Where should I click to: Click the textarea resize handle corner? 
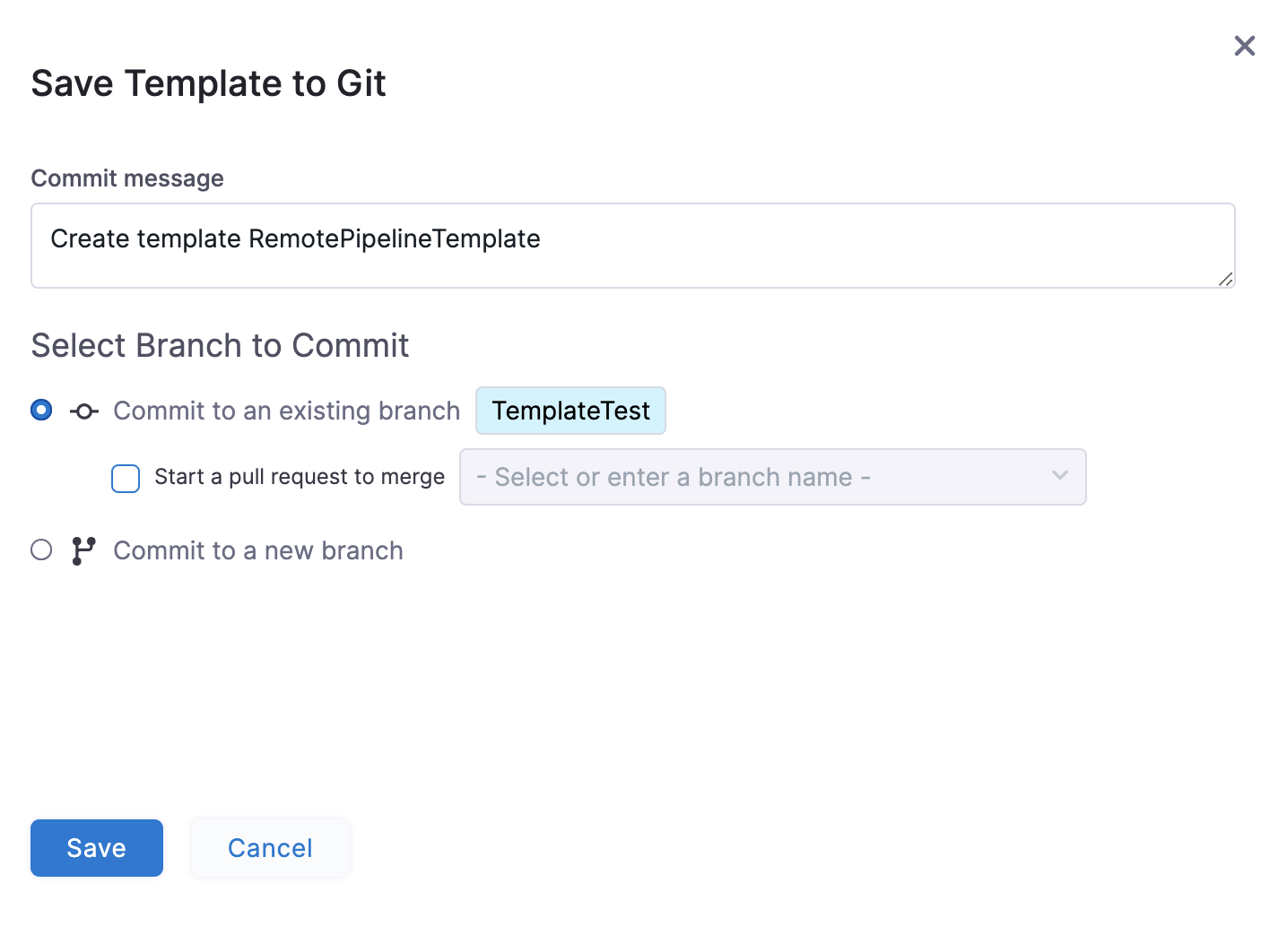point(1225,279)
